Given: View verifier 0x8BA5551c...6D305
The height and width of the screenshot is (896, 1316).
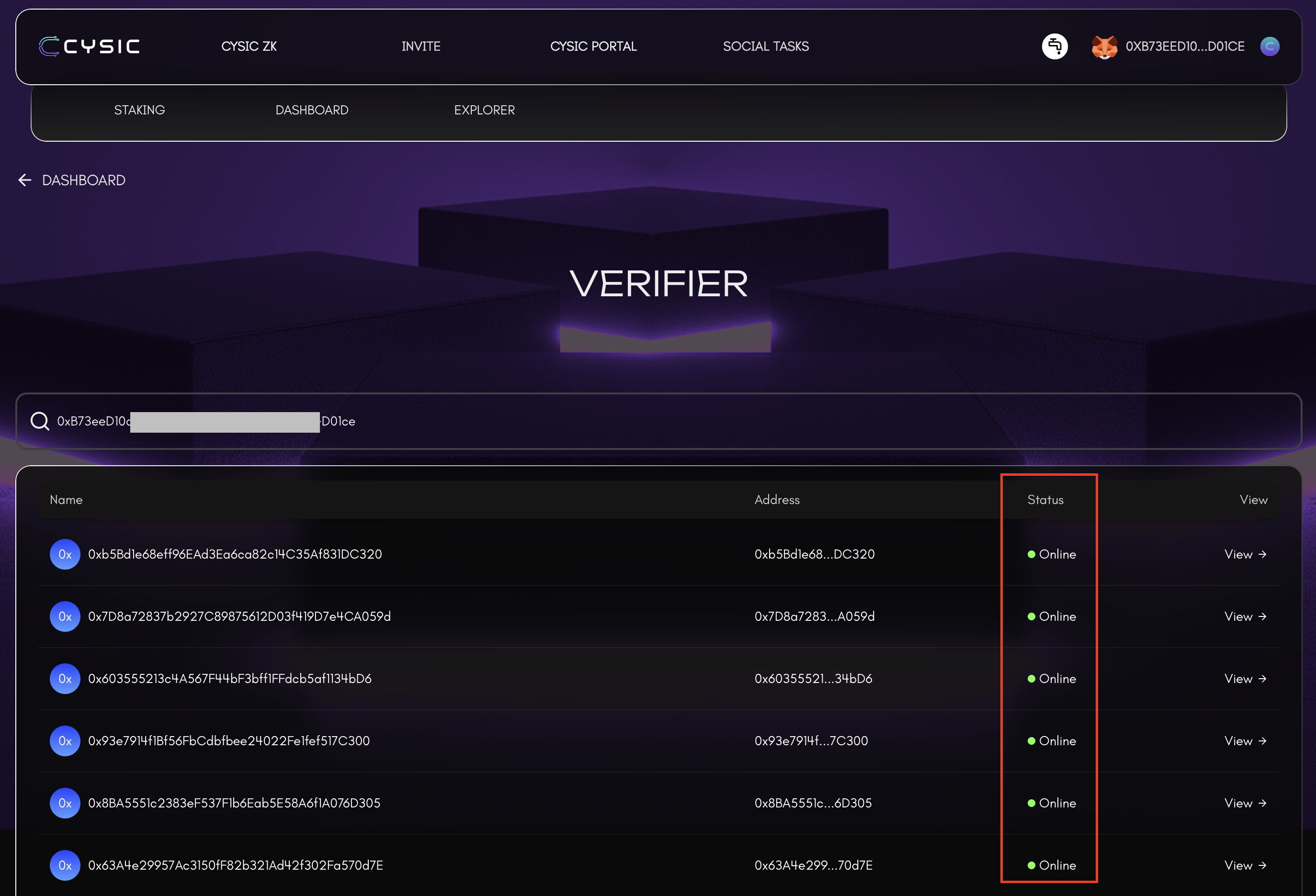Looking at the screenshot, I should [x=1245, y=803].
